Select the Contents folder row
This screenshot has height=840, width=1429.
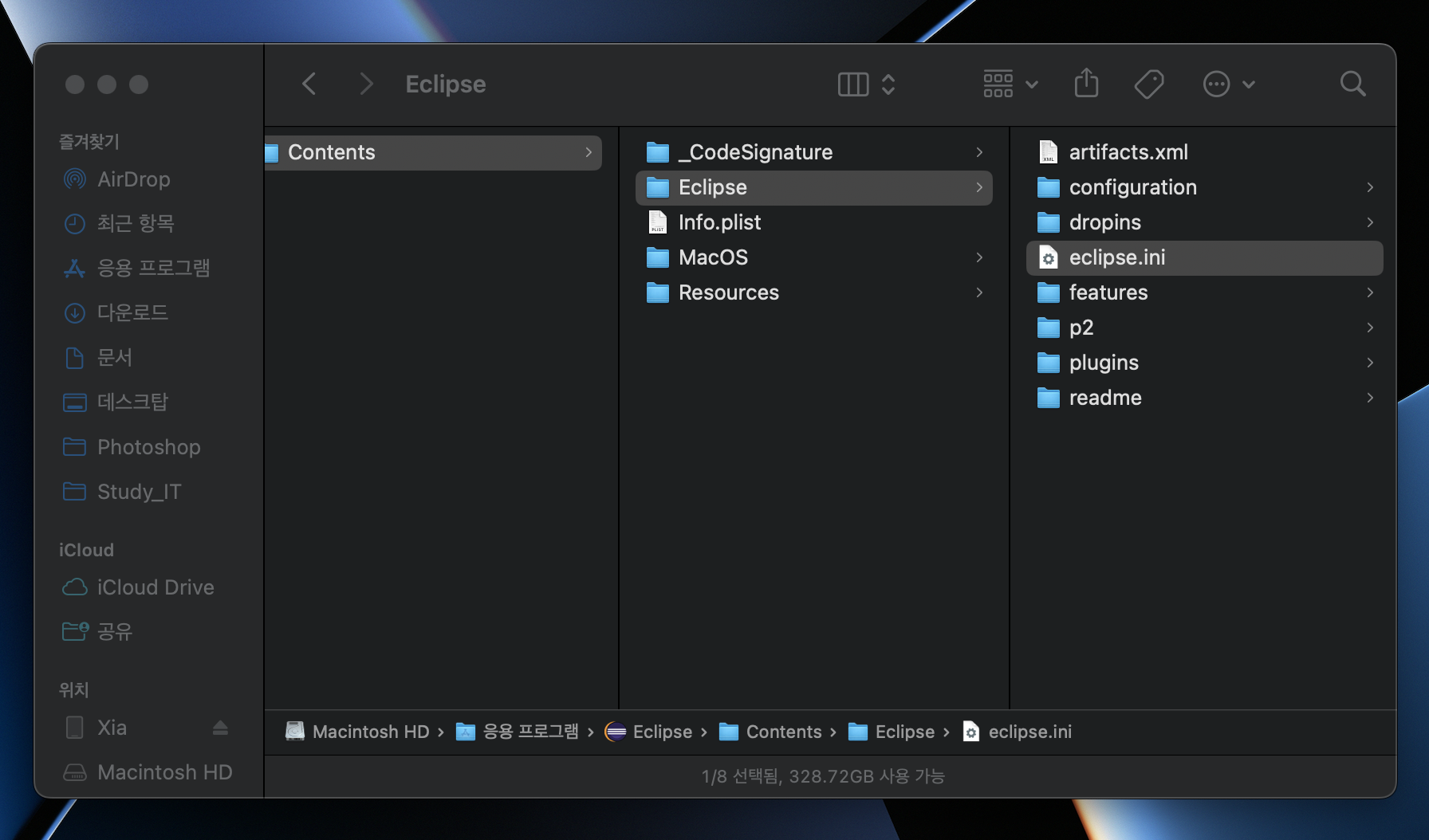[433, 152]
